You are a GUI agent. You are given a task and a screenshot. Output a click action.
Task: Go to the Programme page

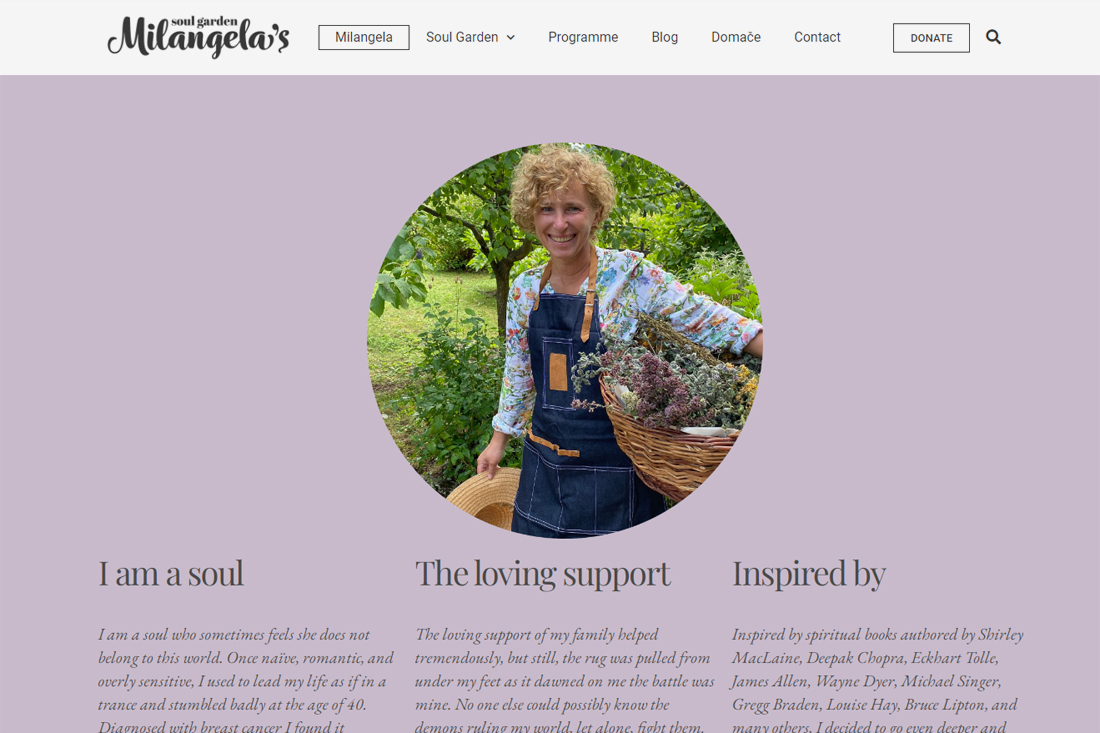pyautogui.click(x=583, y=37)
